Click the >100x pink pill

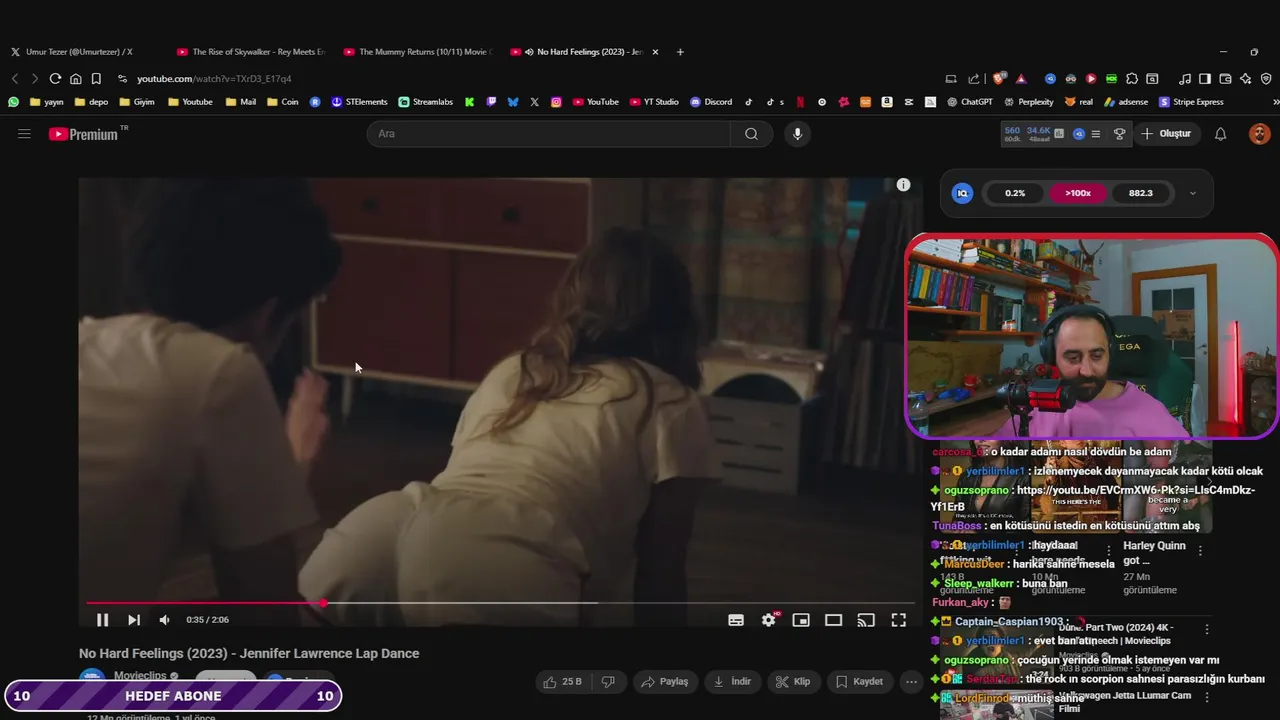(1078, 193)
